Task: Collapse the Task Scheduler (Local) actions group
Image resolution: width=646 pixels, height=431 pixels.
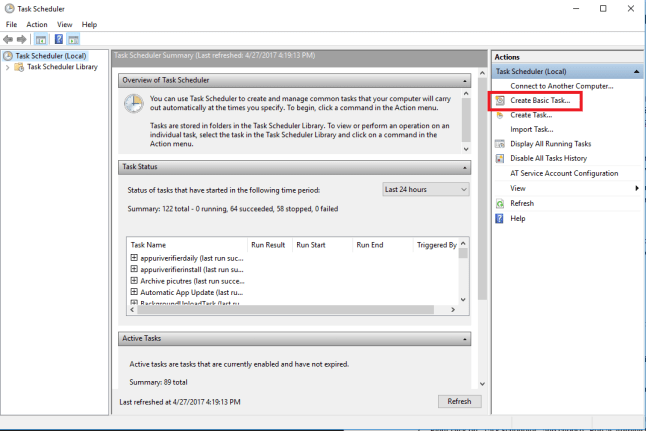Action: coord(637,72)
